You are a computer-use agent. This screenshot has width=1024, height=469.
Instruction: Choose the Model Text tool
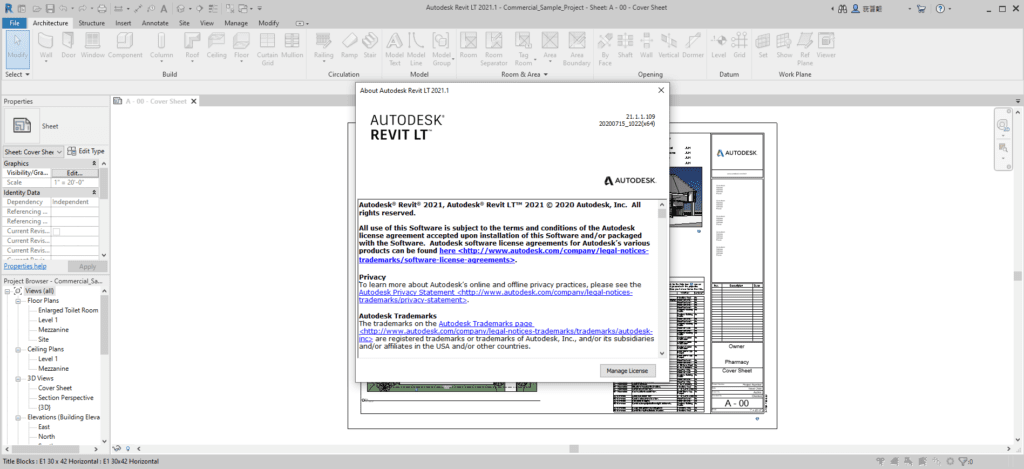394,49
